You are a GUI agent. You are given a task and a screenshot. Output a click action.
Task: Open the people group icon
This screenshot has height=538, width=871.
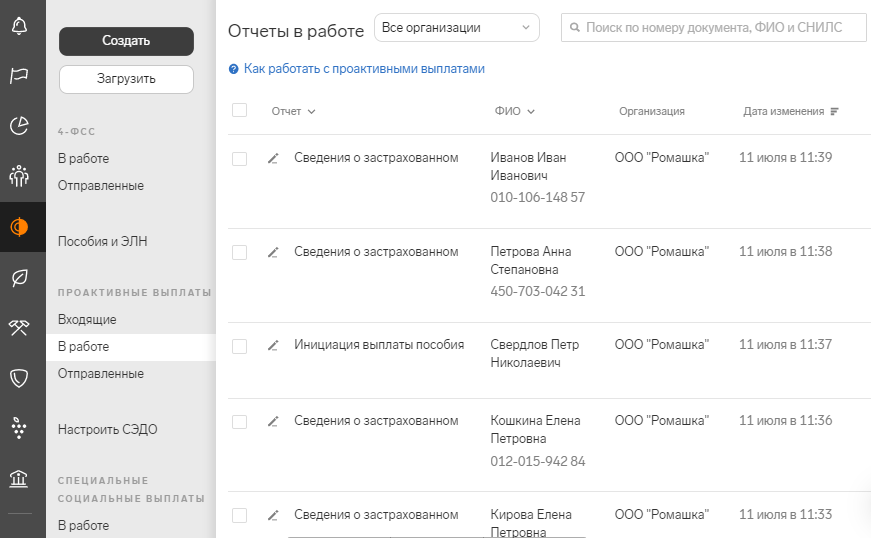tap(19, 176)
